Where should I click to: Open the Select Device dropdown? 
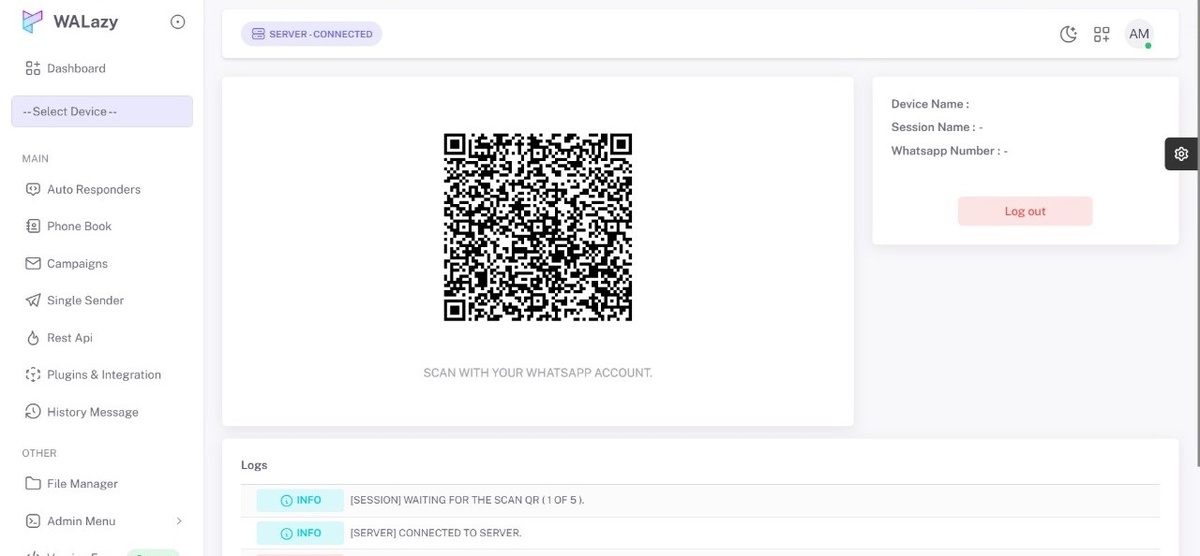coord(101,111)
